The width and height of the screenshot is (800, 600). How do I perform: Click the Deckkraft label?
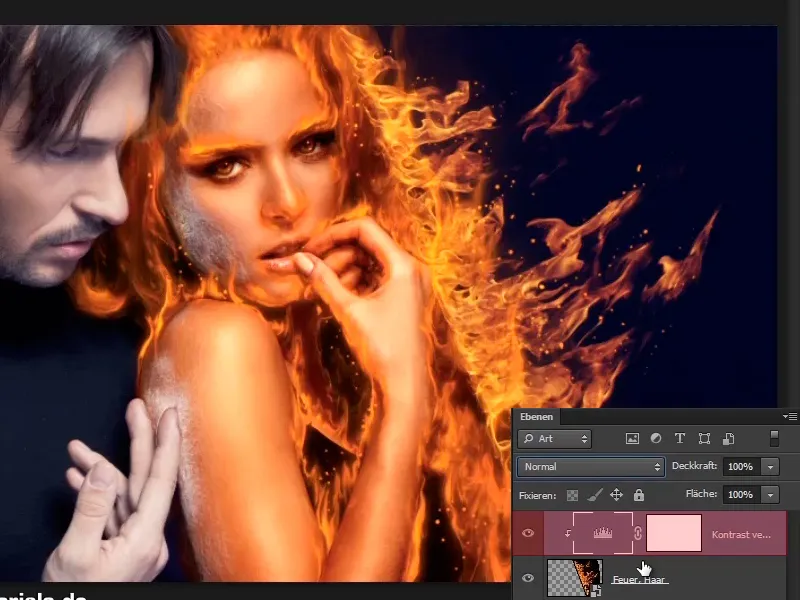694,466
